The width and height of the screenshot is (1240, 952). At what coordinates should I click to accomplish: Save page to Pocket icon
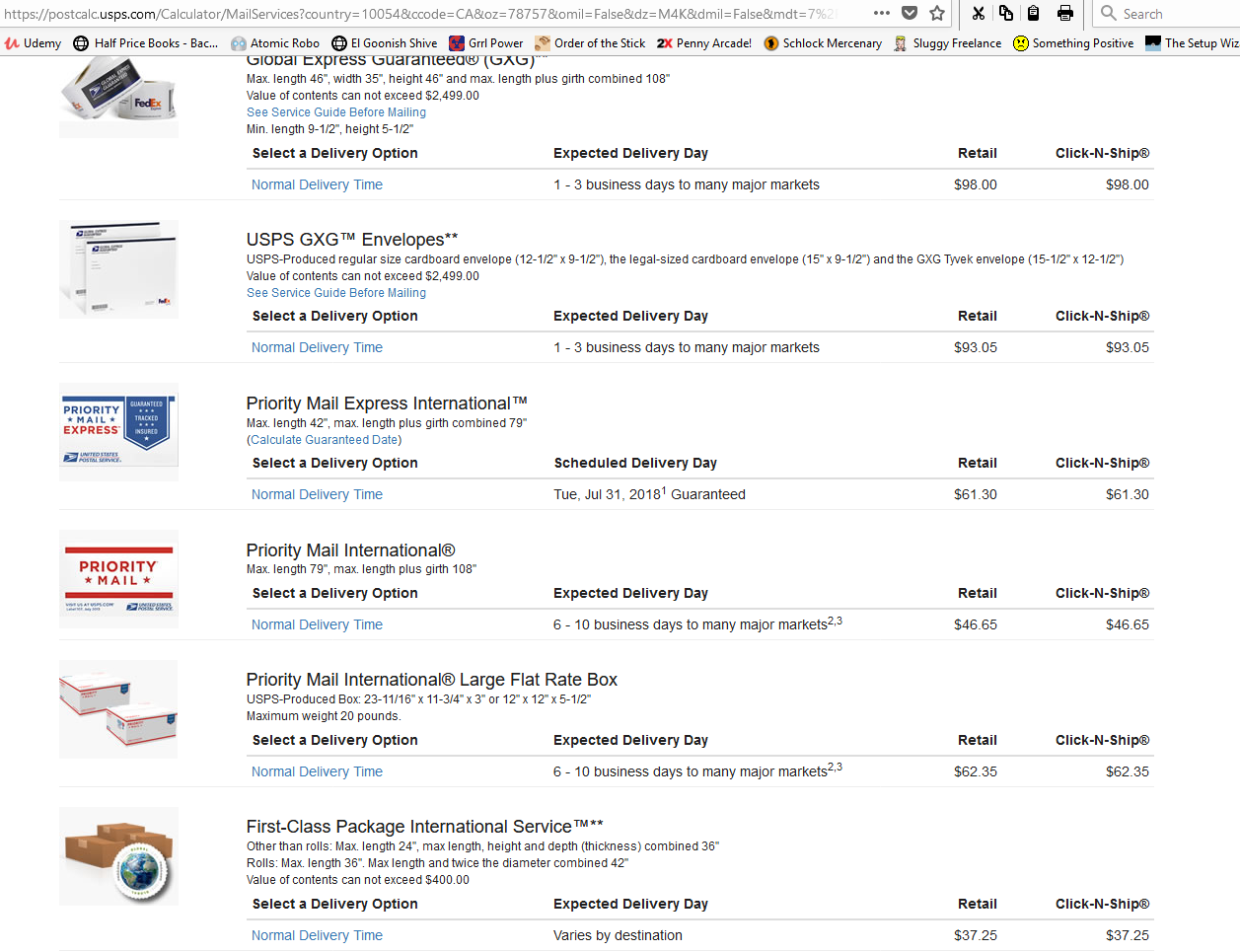pyautogui.click(x=910, y=13)
